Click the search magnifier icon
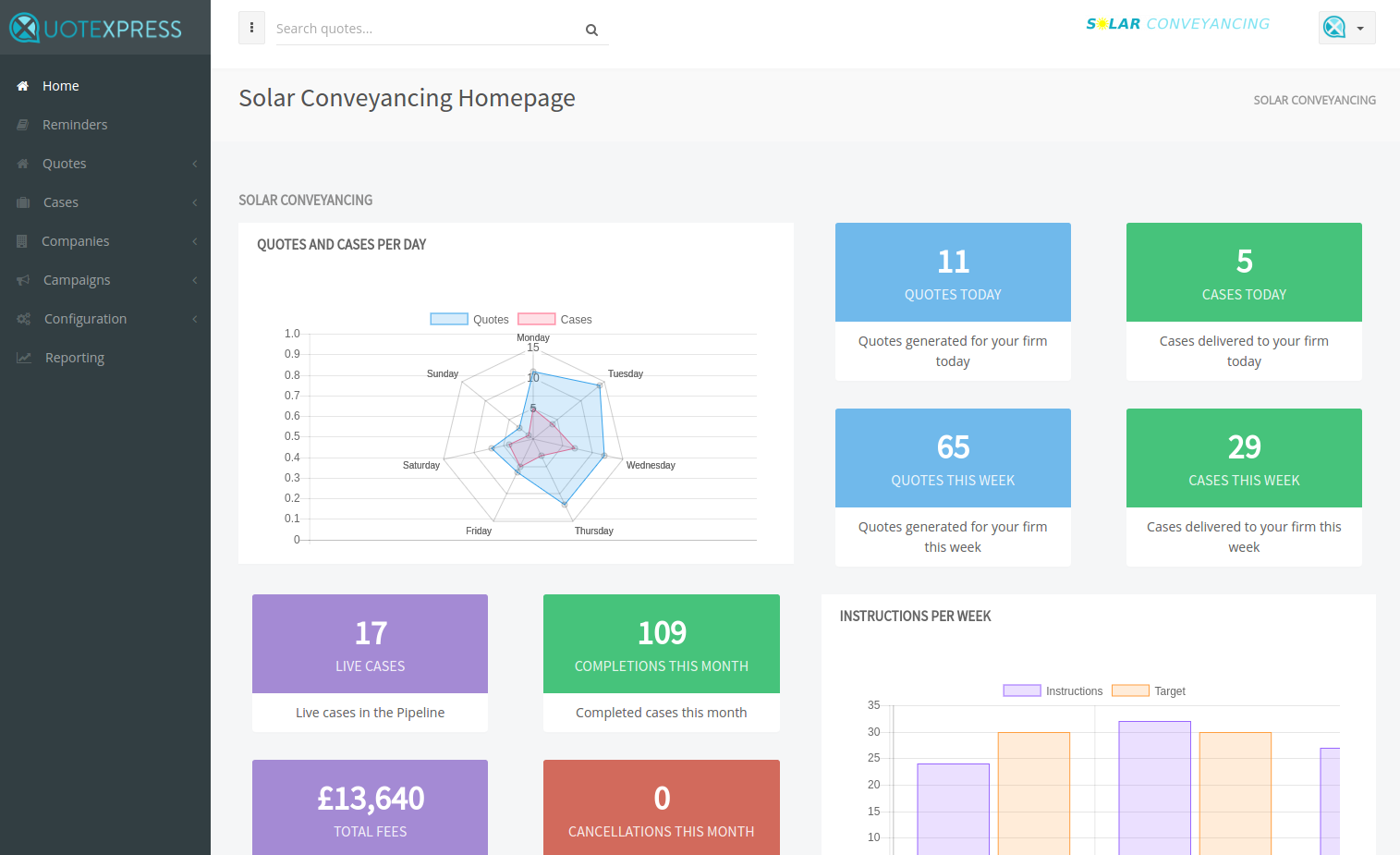The height and width of the screenshot is (855, 1400). (x=591, y=30)
